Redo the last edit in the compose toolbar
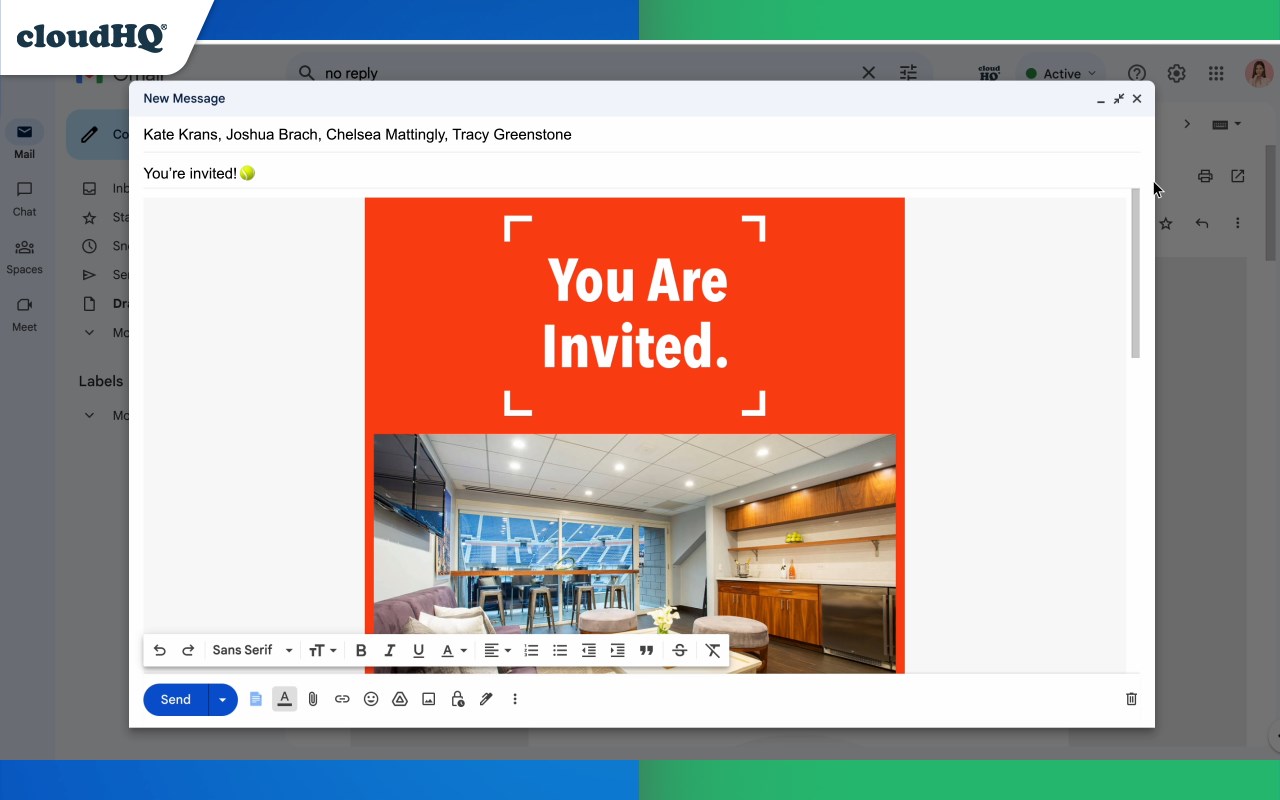Screen dimensions: 1280x800 click(x=188, y=651)
